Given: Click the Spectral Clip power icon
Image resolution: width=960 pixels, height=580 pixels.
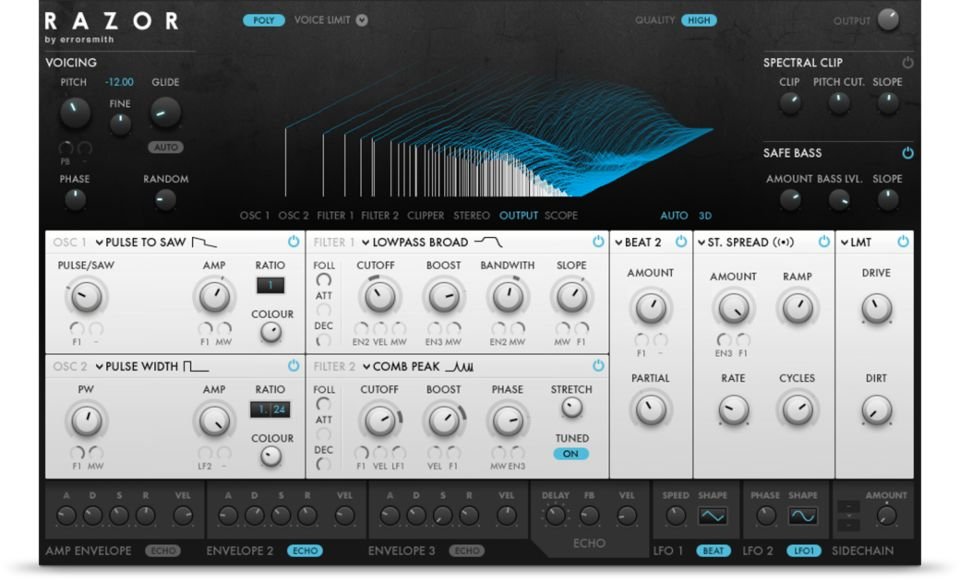Looking at the screenshot, I should 907,62.
